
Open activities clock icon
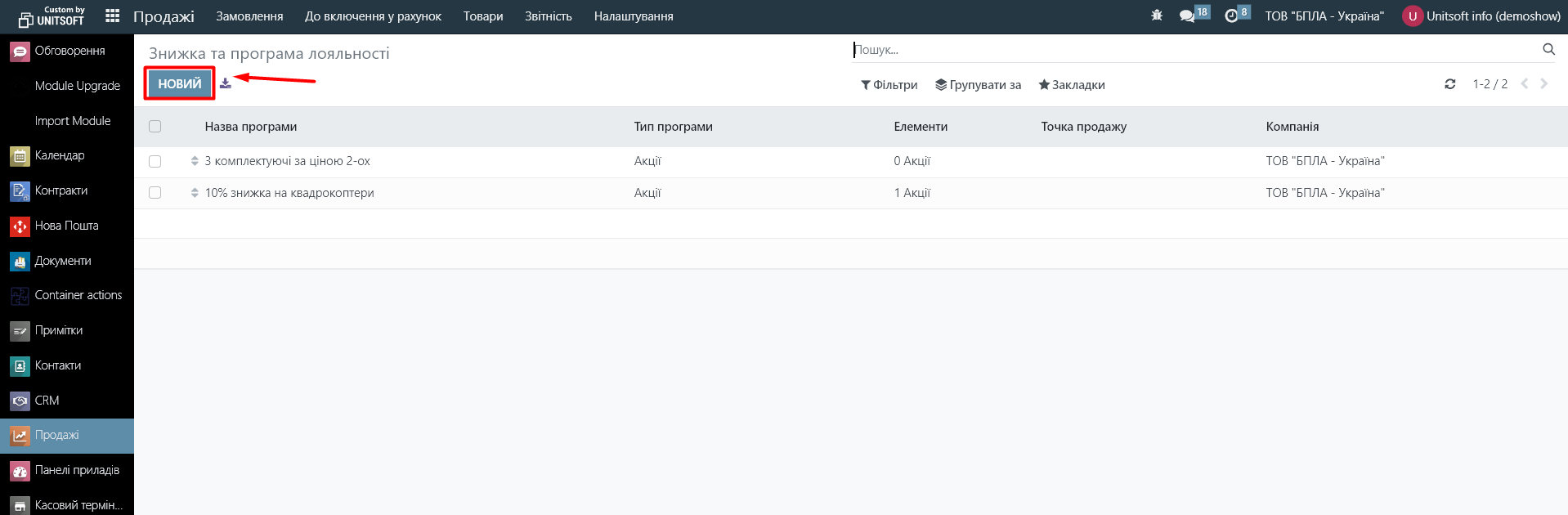[1232, 16]
